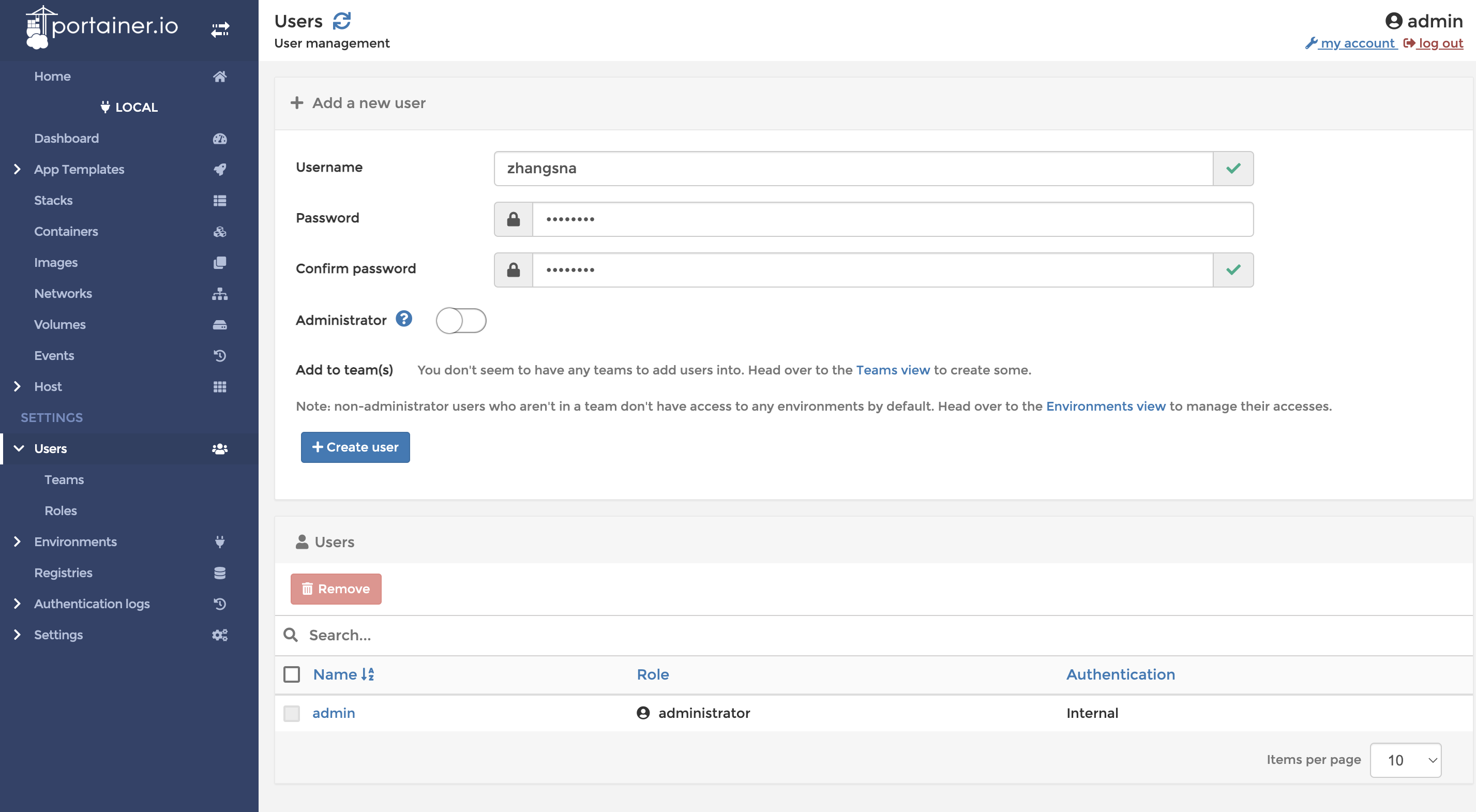Click the sidebar collapse arrows icon

(220, 29)
